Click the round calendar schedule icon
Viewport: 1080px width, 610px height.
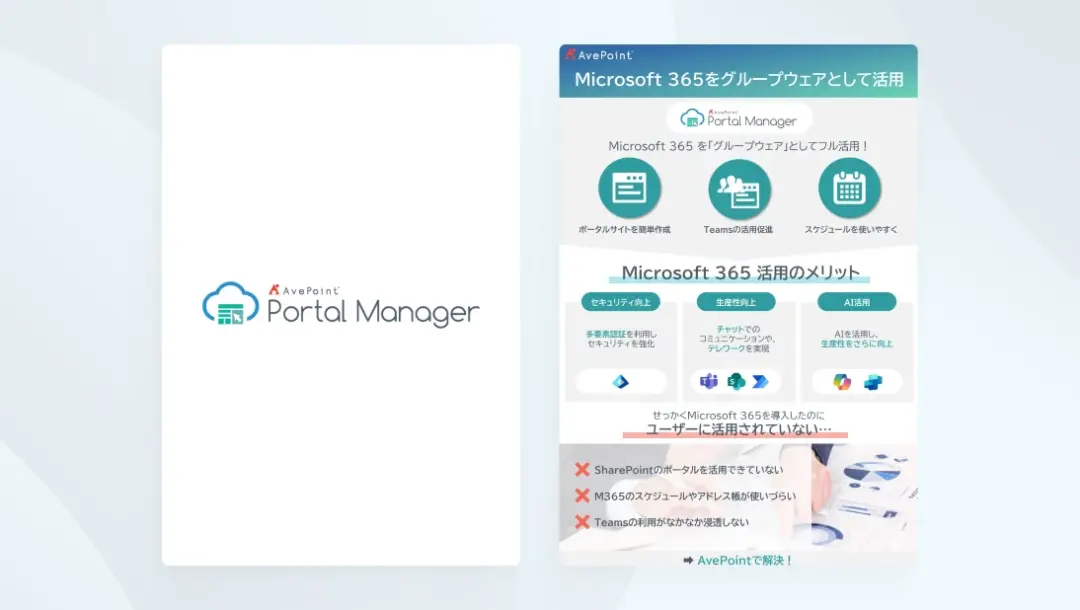point(849,188)
